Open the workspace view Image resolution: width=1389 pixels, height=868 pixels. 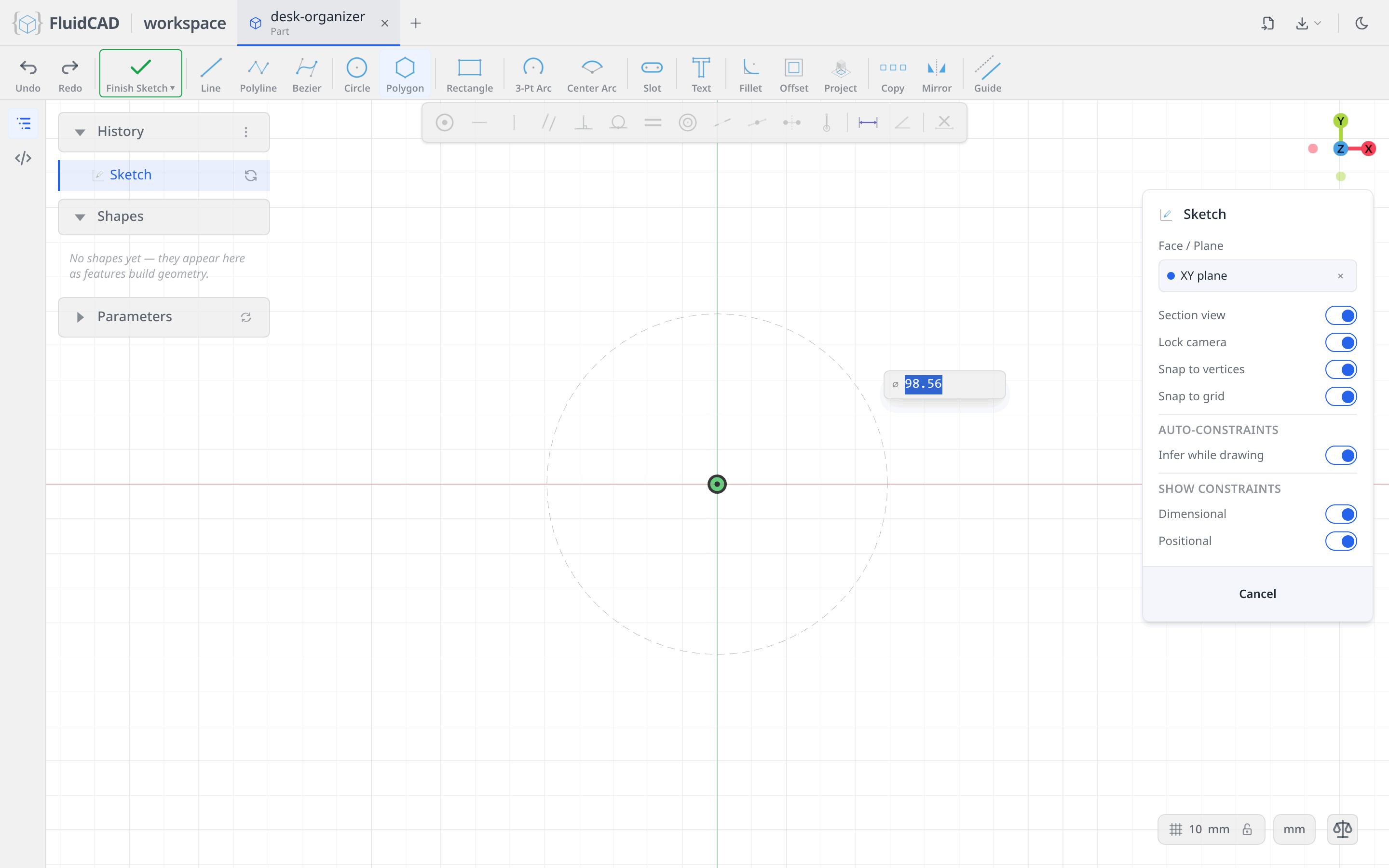pyautogui.click(x=184, y=23)
